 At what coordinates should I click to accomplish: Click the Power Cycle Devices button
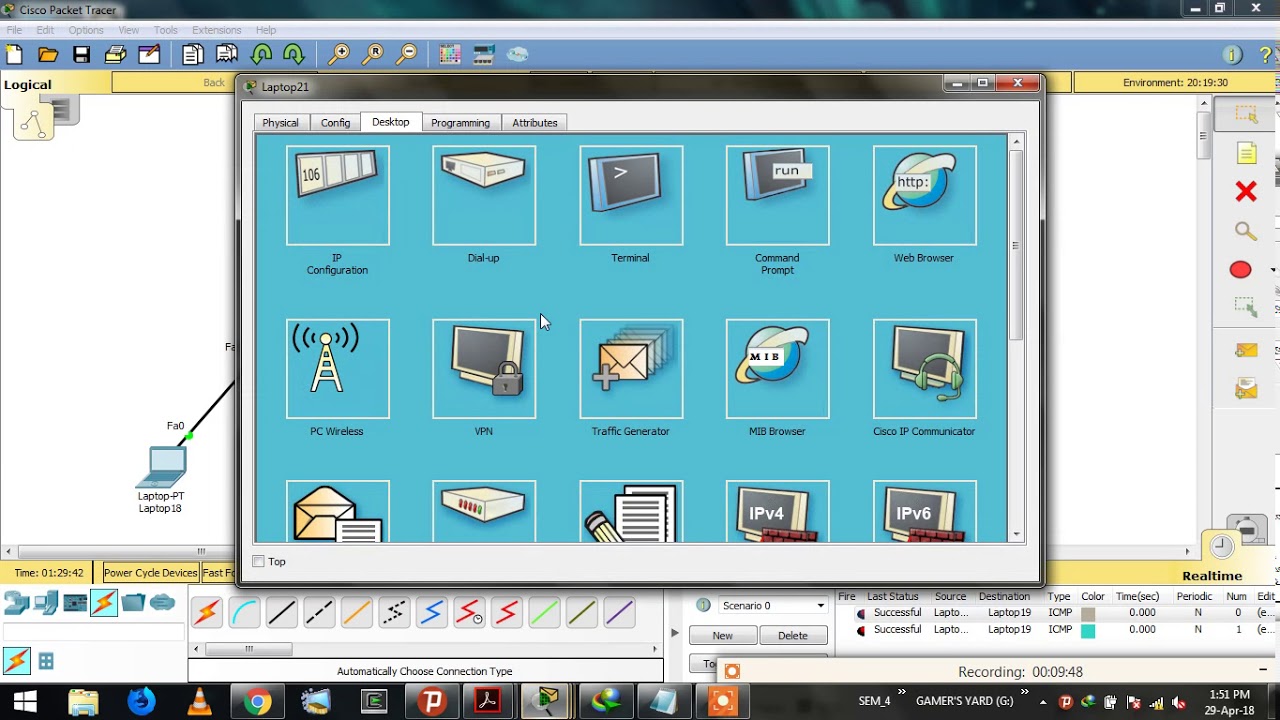point(151,573)
